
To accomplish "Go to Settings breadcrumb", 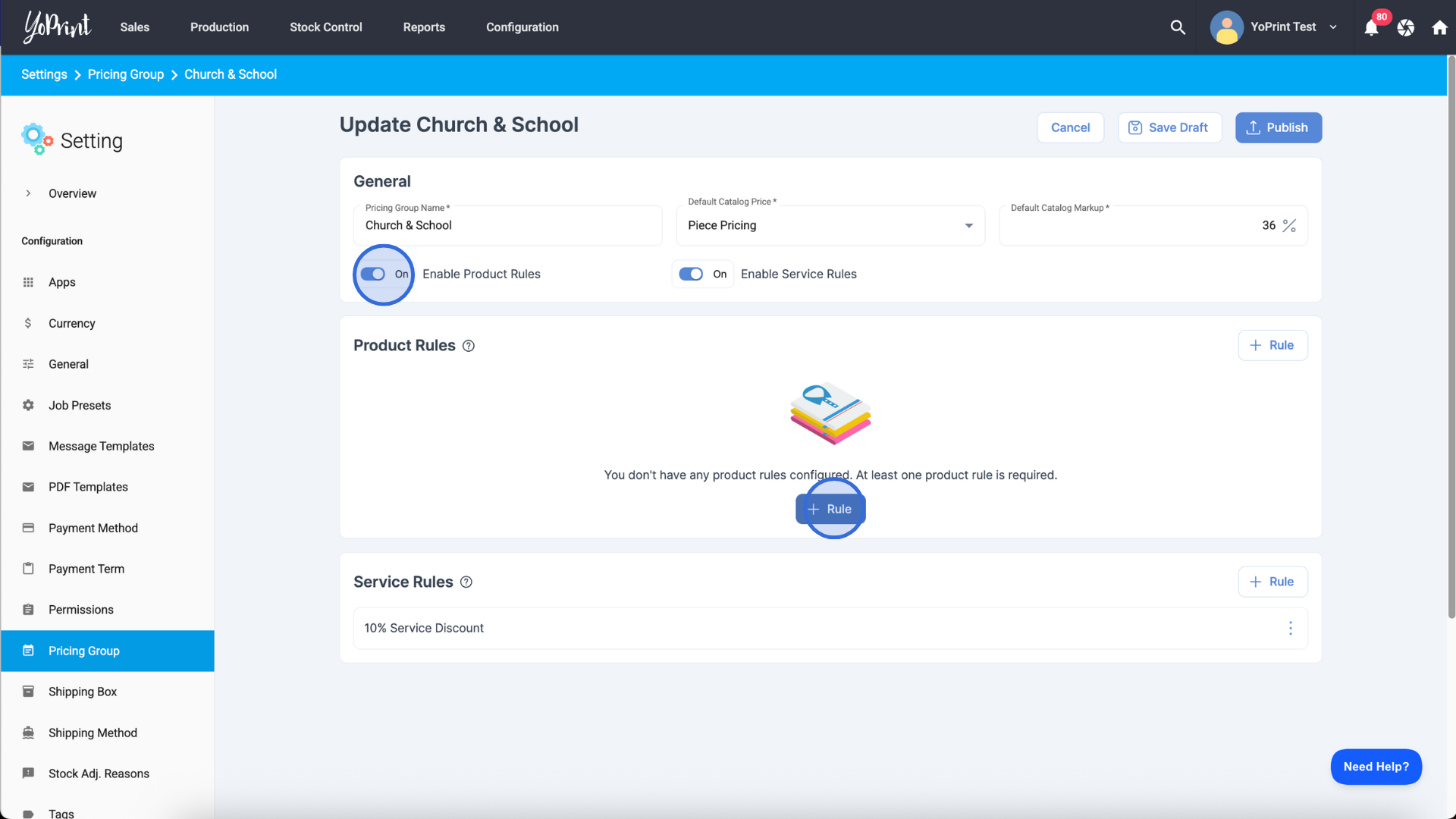I will 44,74.
